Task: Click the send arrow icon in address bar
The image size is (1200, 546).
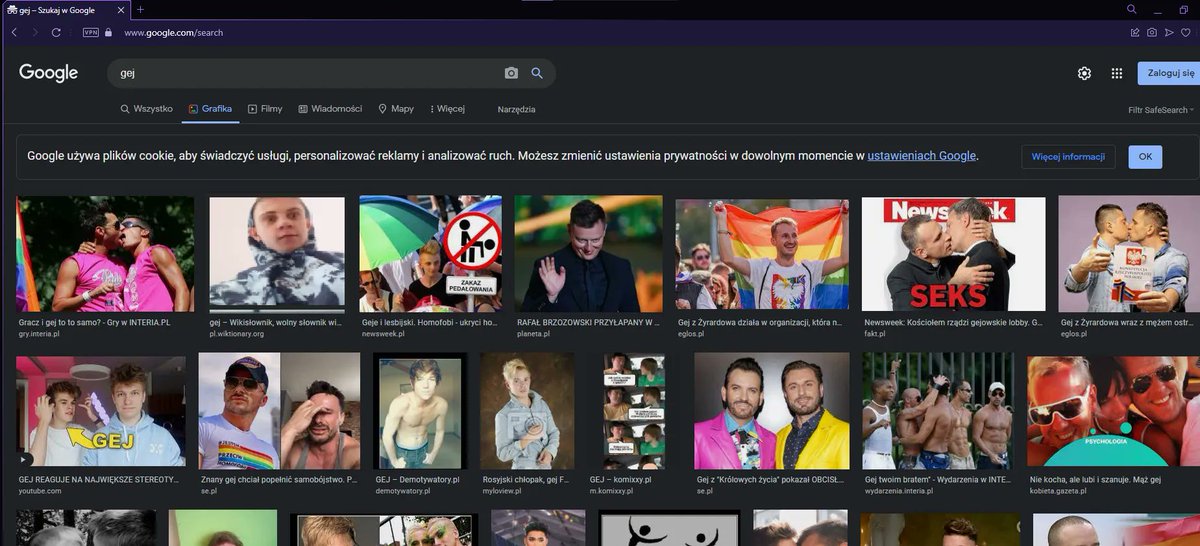Action: (1169, 32)
